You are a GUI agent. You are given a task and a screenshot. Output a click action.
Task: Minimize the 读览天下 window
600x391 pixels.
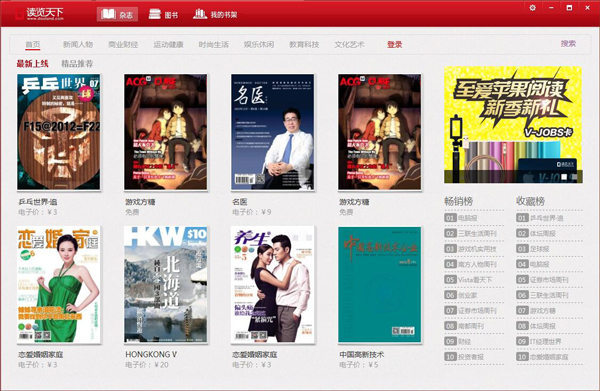pos(551,8)
